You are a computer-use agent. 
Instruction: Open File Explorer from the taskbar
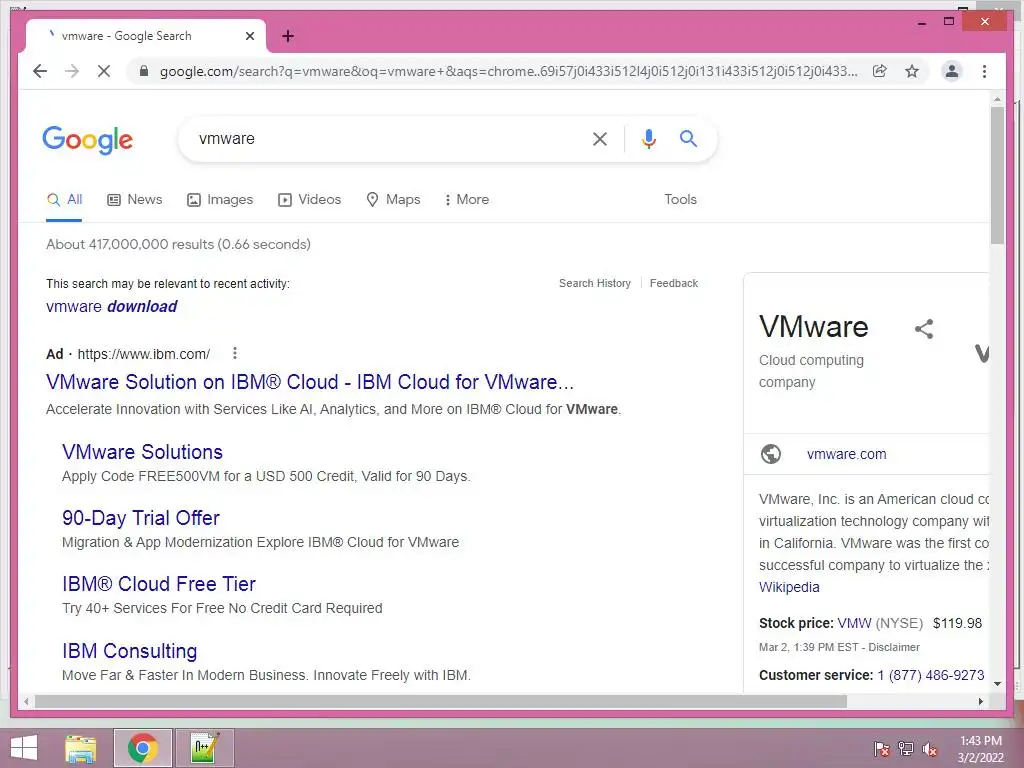click(x=81, y=748)
